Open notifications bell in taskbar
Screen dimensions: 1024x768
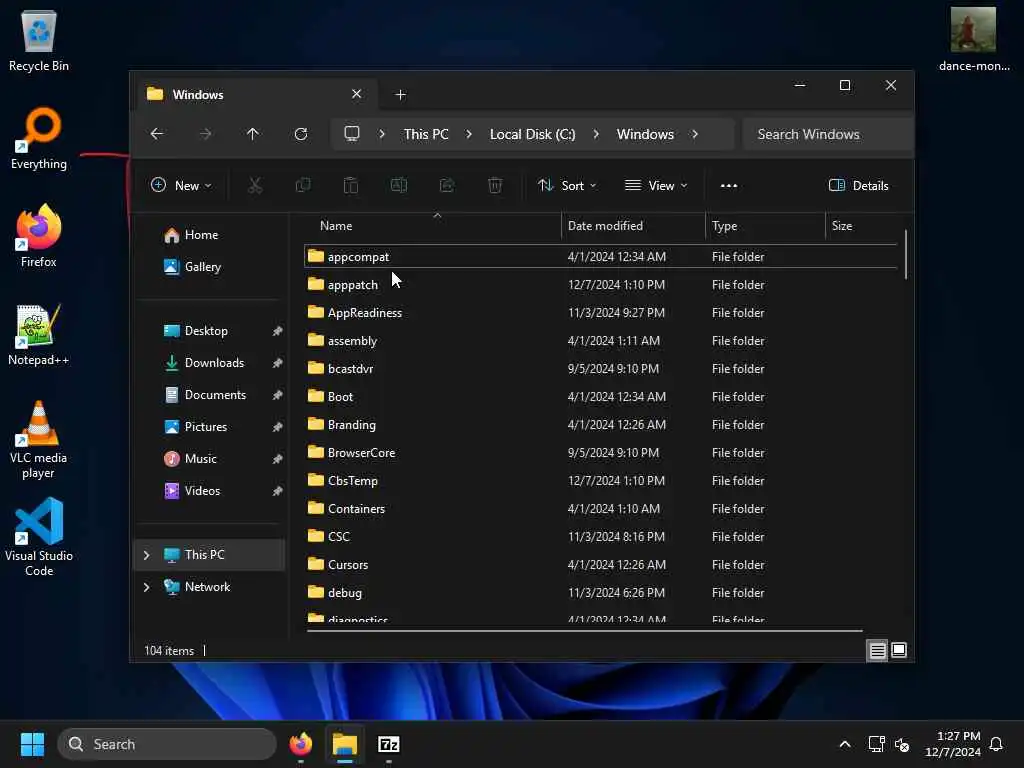pyautogui.click(x=996, y=744)
